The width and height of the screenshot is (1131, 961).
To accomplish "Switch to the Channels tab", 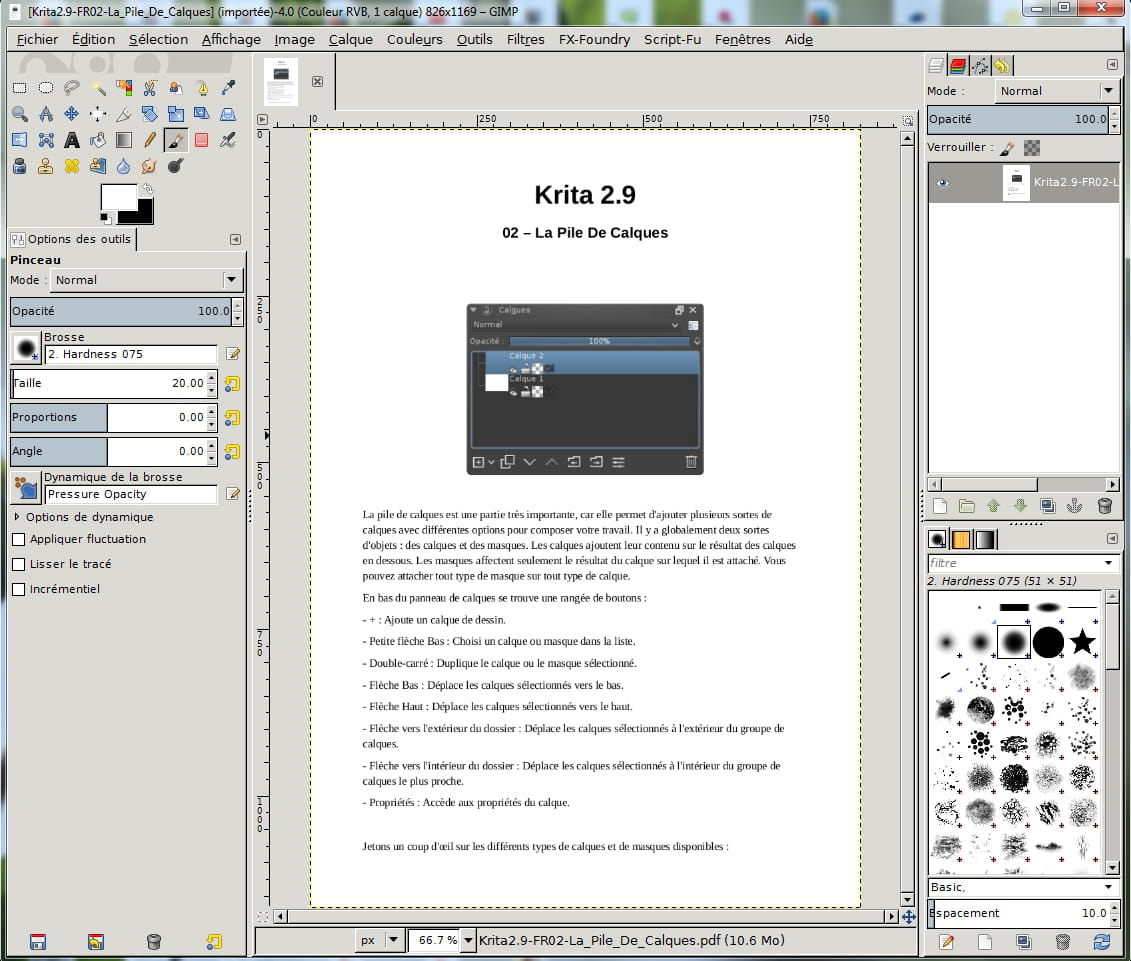I will pyautogui.click(x=958, y=66).
